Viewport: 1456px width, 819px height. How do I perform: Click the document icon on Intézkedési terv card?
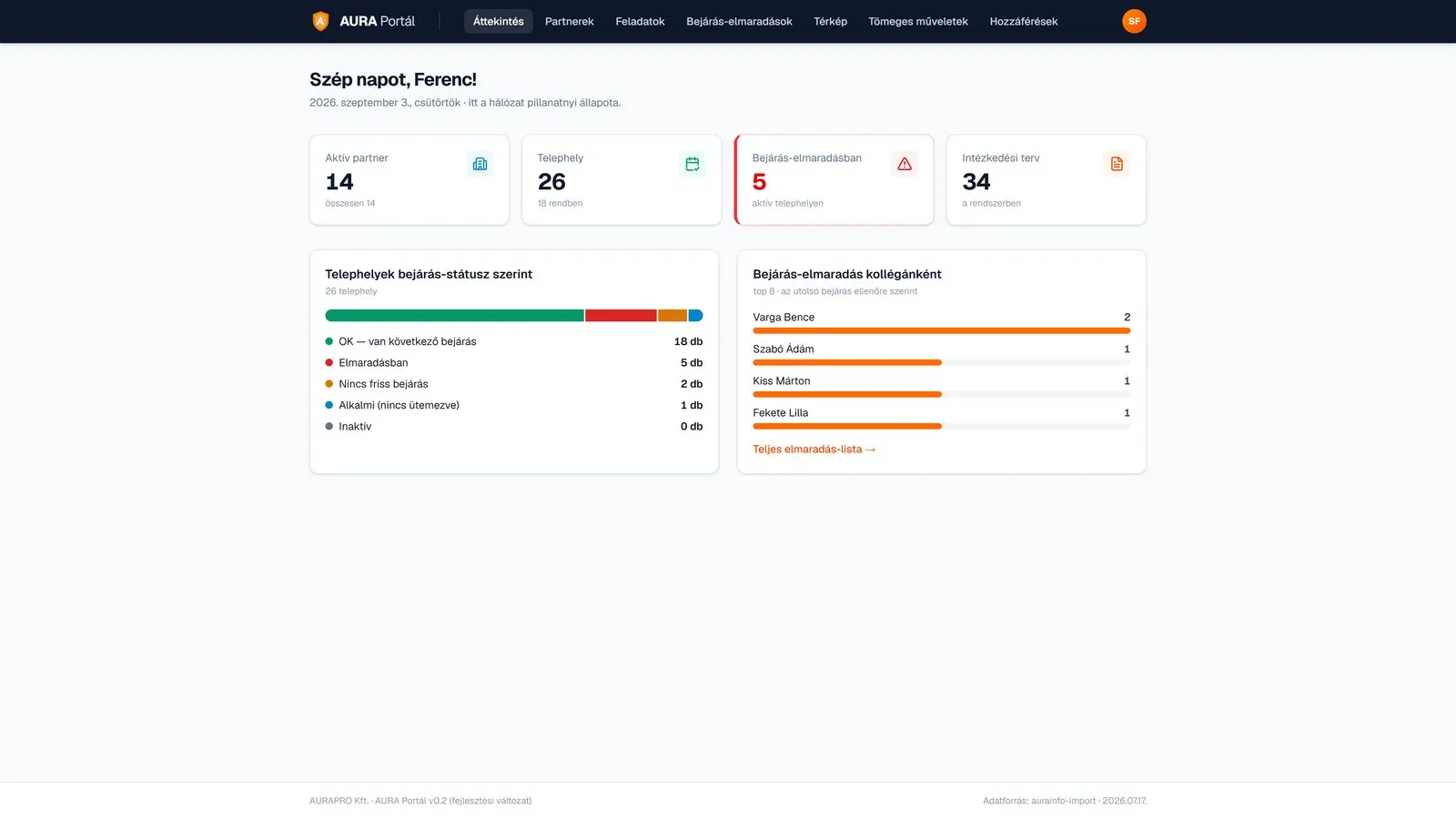pos(1117,164)
